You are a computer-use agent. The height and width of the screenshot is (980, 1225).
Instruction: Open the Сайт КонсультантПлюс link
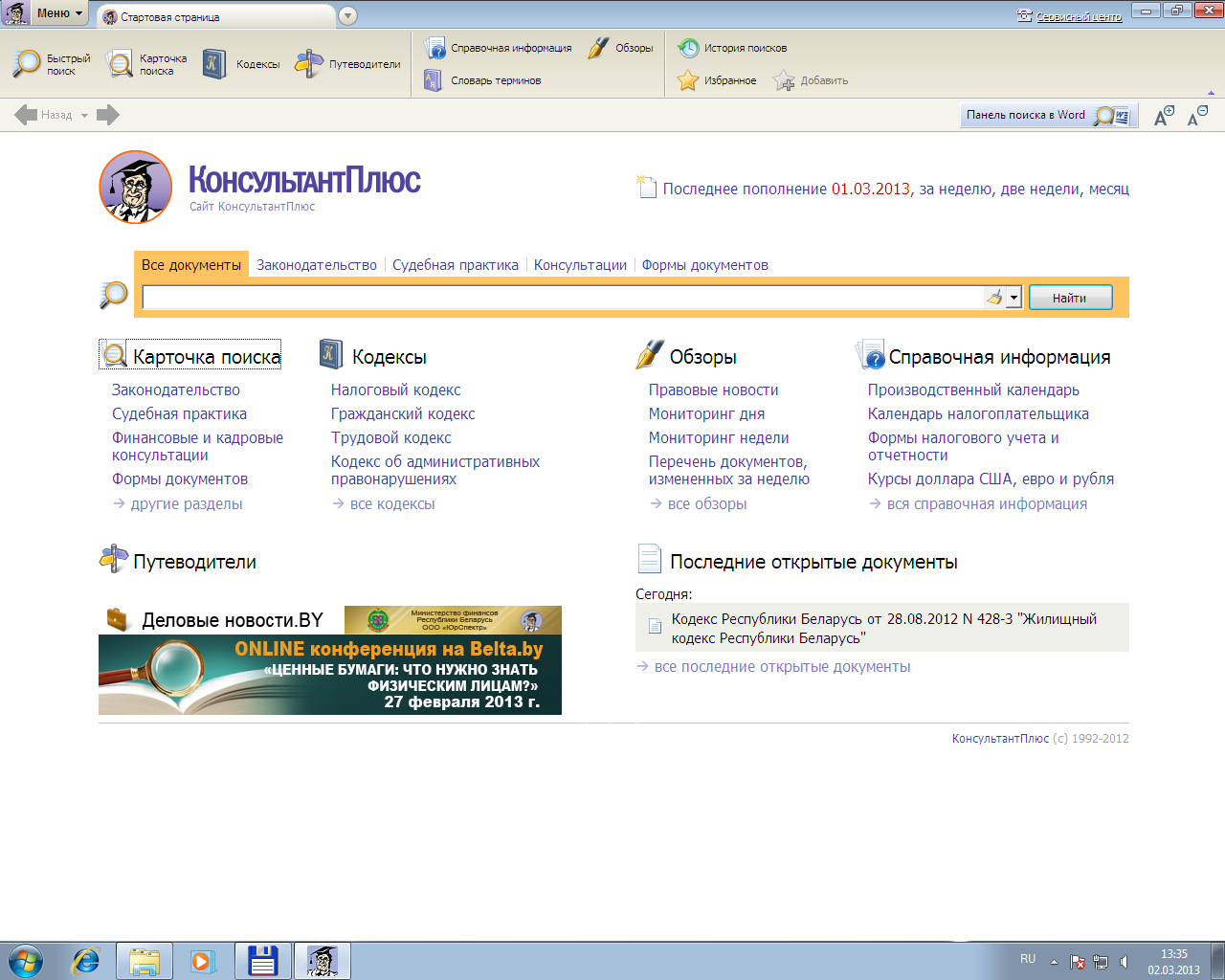click(252, 207)
